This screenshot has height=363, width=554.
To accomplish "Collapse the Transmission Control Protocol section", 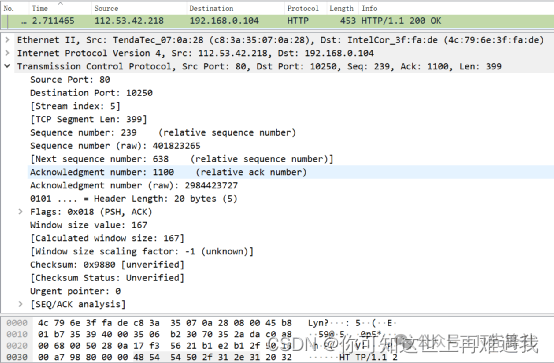I will coord(7,66).
